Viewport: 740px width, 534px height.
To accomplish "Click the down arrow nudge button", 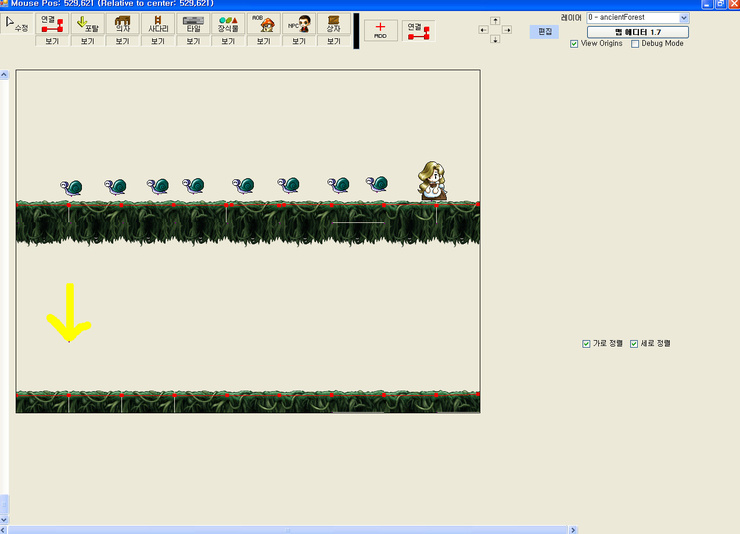I will [495, 40].
